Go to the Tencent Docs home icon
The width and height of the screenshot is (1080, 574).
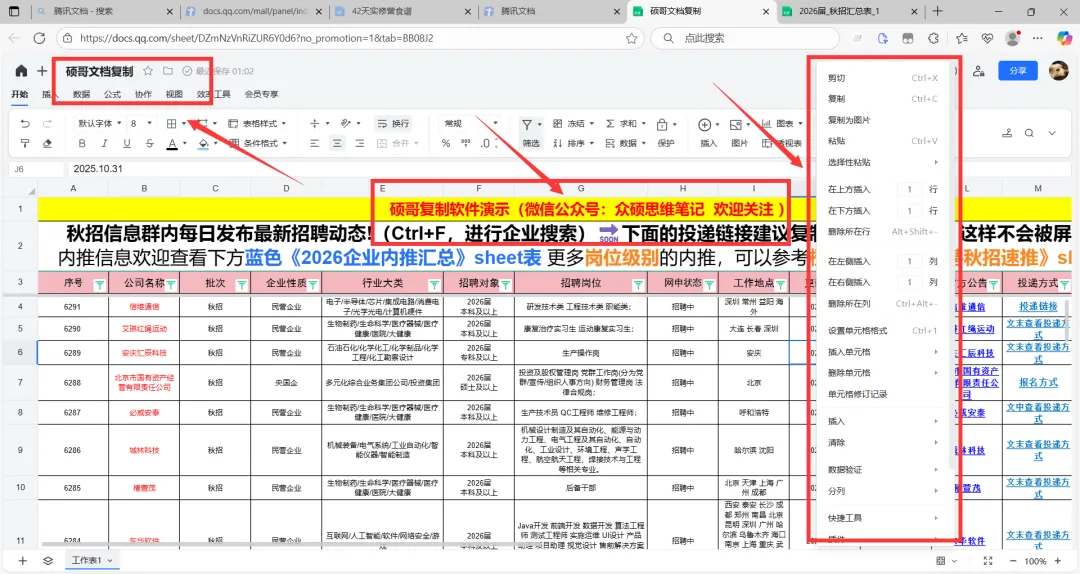[21, 71]
